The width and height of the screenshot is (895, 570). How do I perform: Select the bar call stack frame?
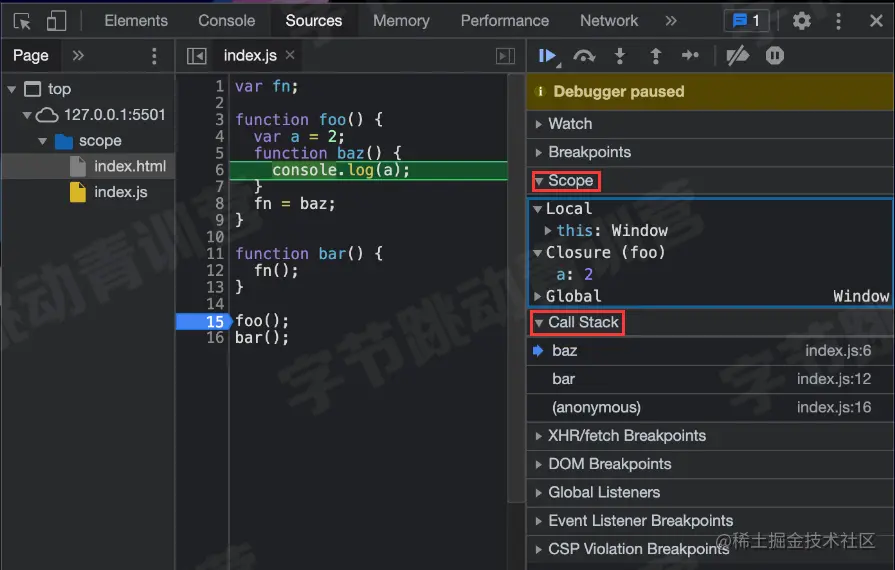click(709, 379)
